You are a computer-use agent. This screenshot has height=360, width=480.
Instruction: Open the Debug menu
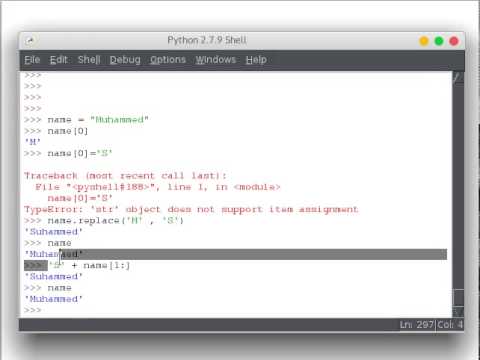(125, 60)
